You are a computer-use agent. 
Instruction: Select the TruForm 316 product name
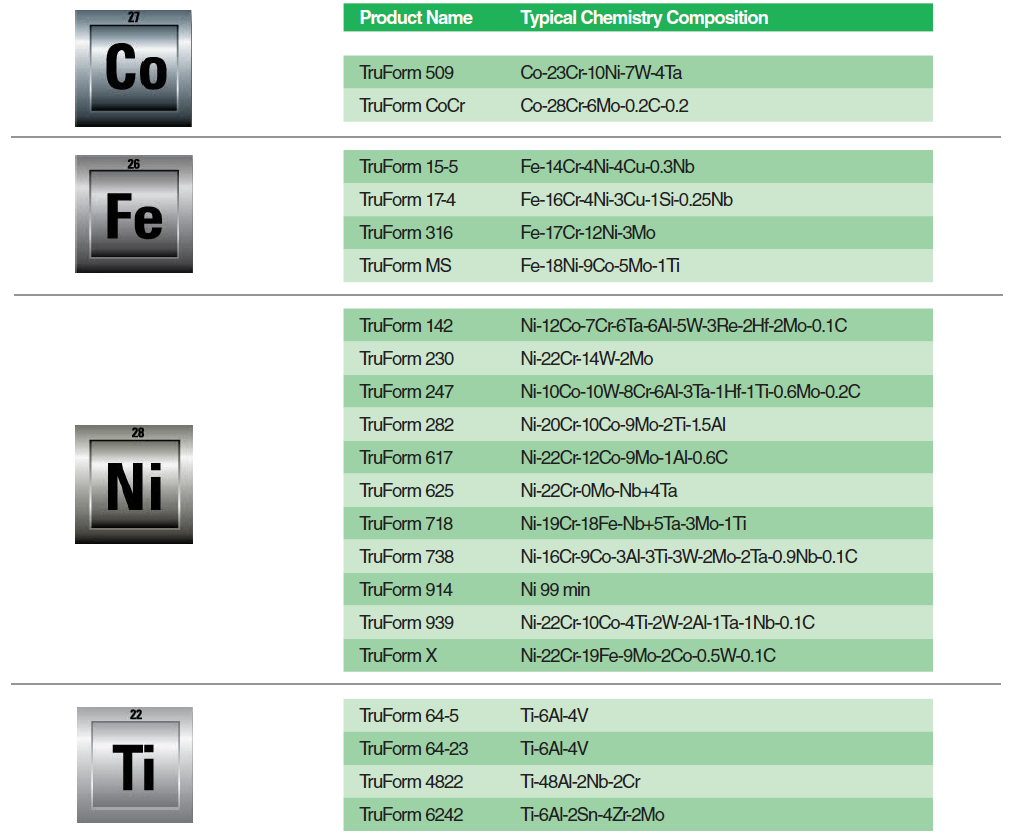pyautogui.click(x=406, y=233)
